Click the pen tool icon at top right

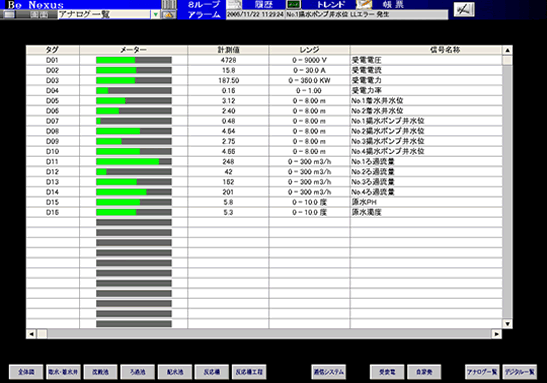pyautogui.click(x=464, y=9)
